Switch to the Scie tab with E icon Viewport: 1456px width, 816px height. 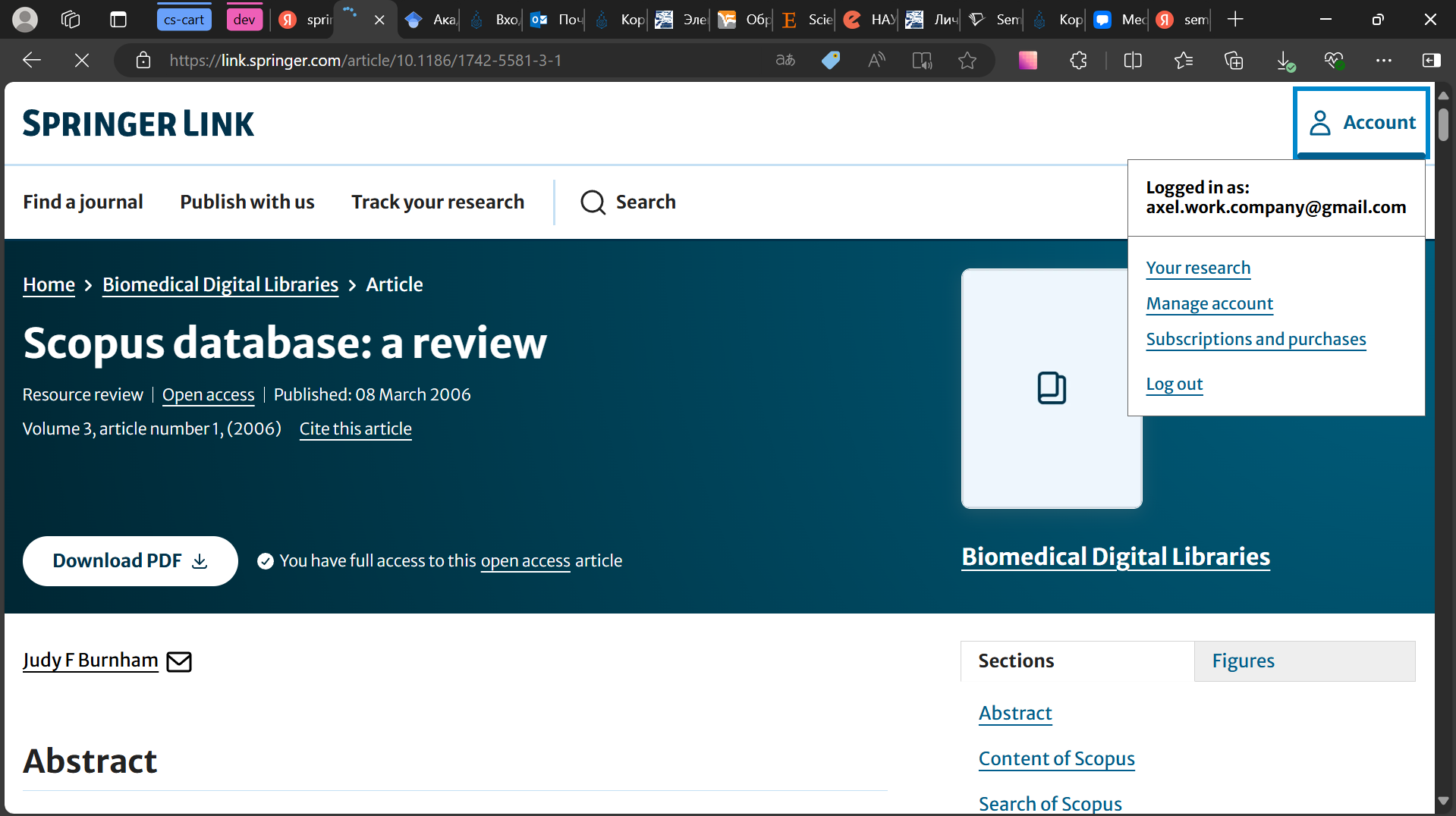806,20
